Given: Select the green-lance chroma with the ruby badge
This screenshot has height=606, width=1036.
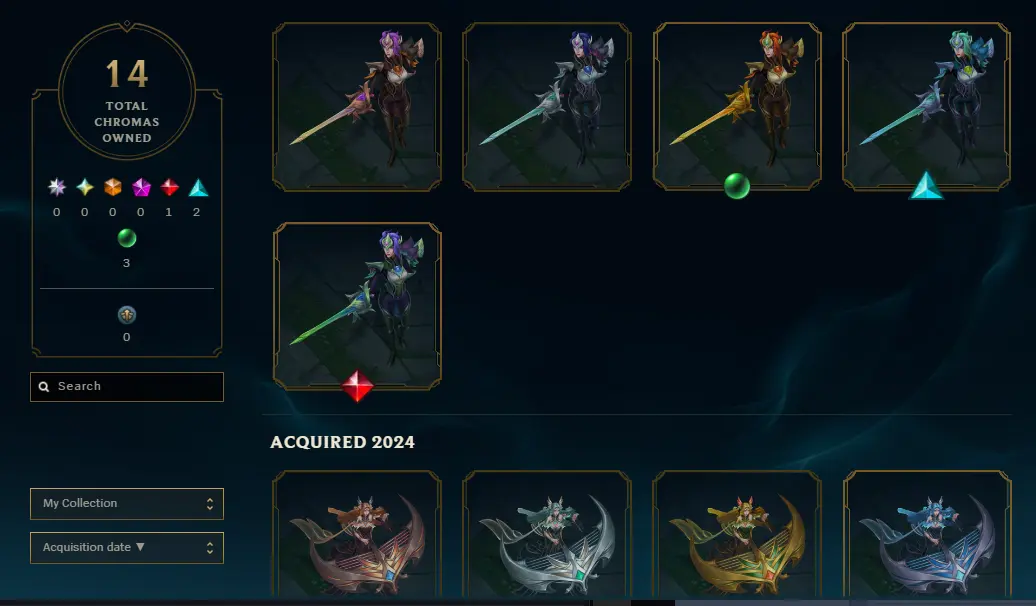Looking at the screenshot, I should [x=357, y=306].
